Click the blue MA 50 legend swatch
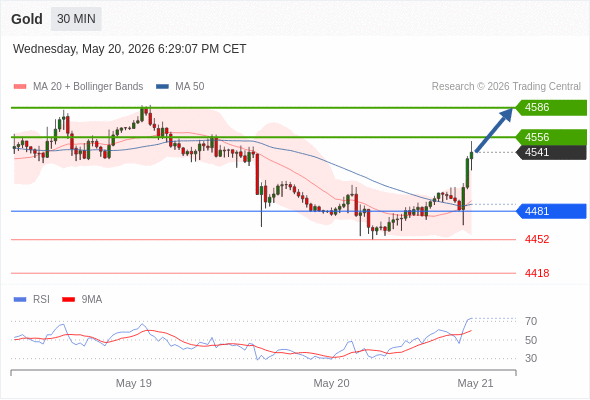This screenshot has height=400, width=590. pos(162,87)
